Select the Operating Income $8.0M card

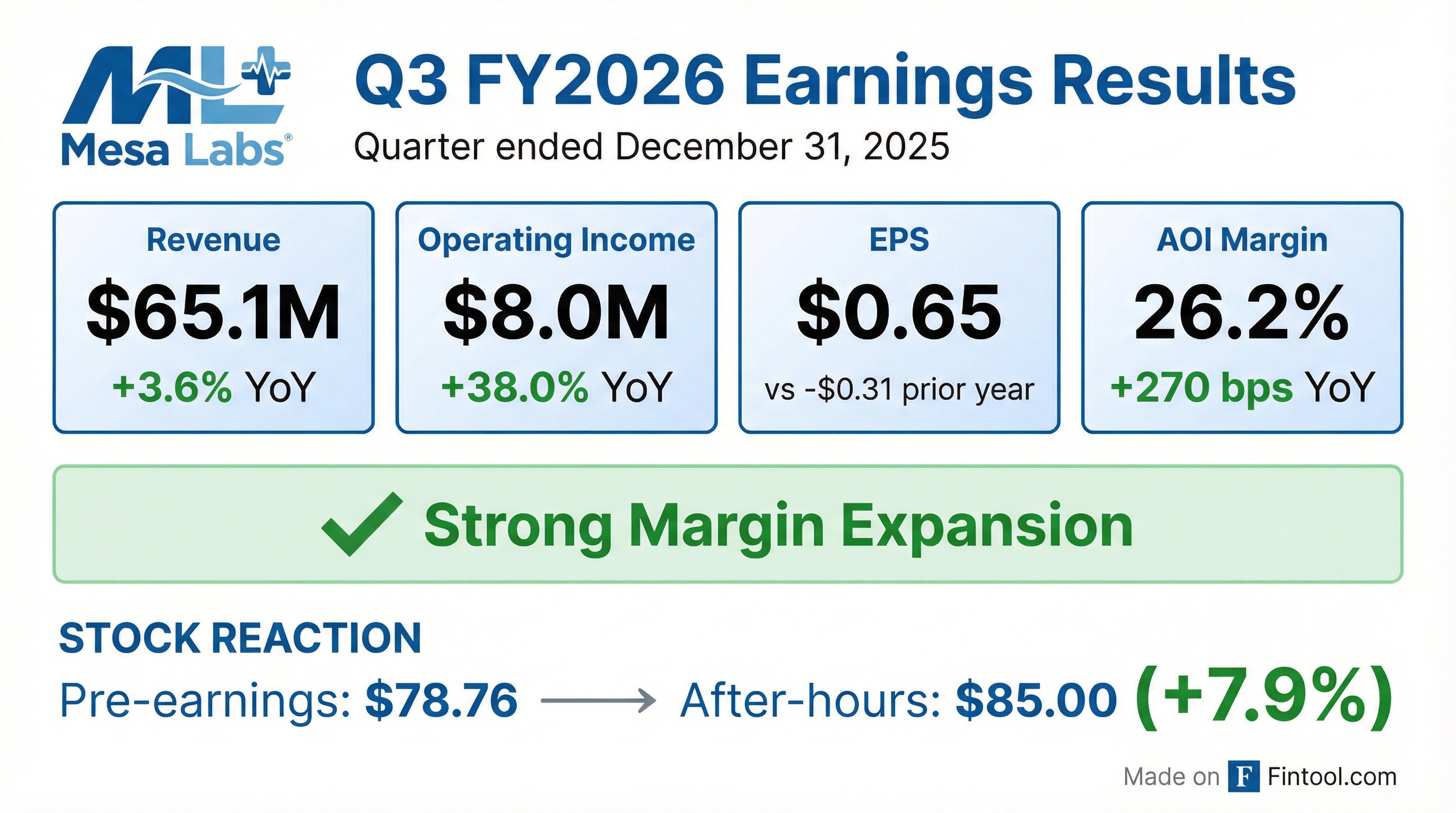(x=556, y=317)
